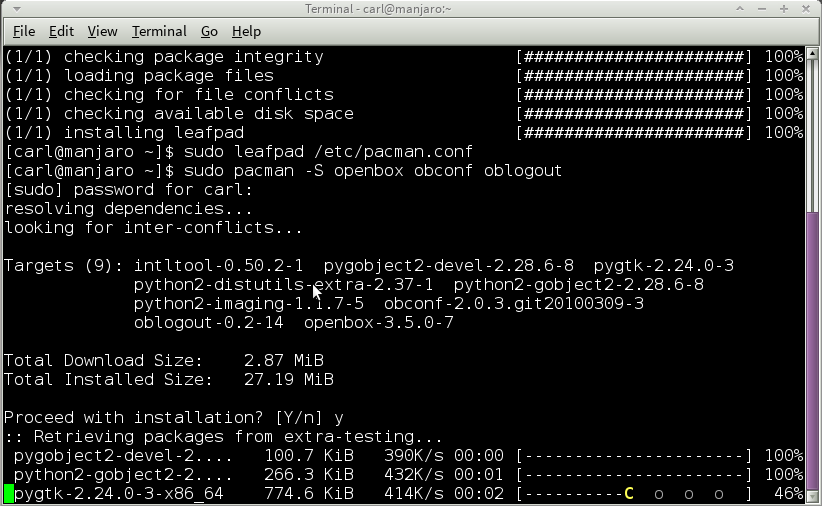This screenshot has height=506, width=822.
Task: Open the Go menu
Action: pyautogui.click(x=209, y=31)
